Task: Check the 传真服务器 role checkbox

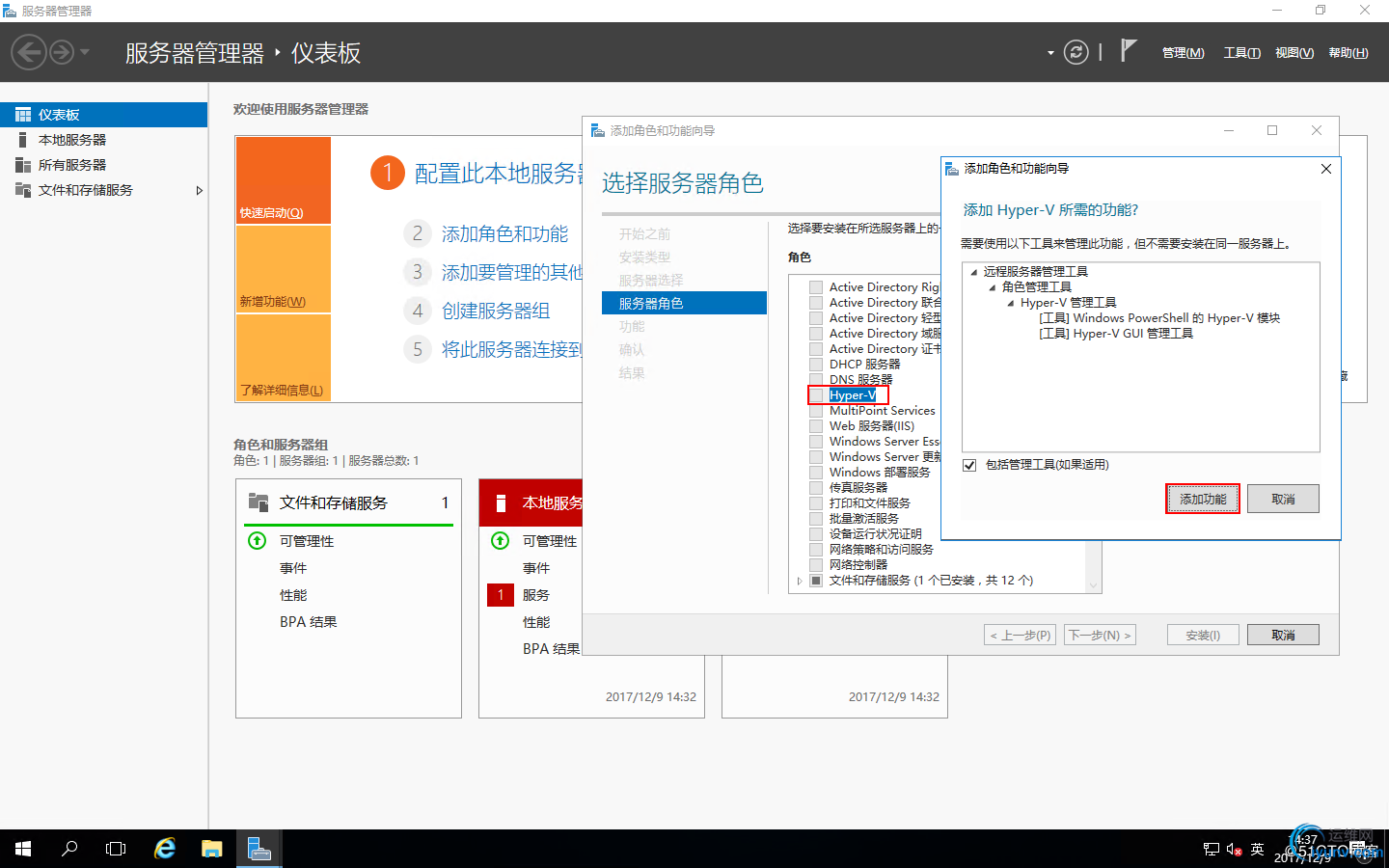Action: 816,488
